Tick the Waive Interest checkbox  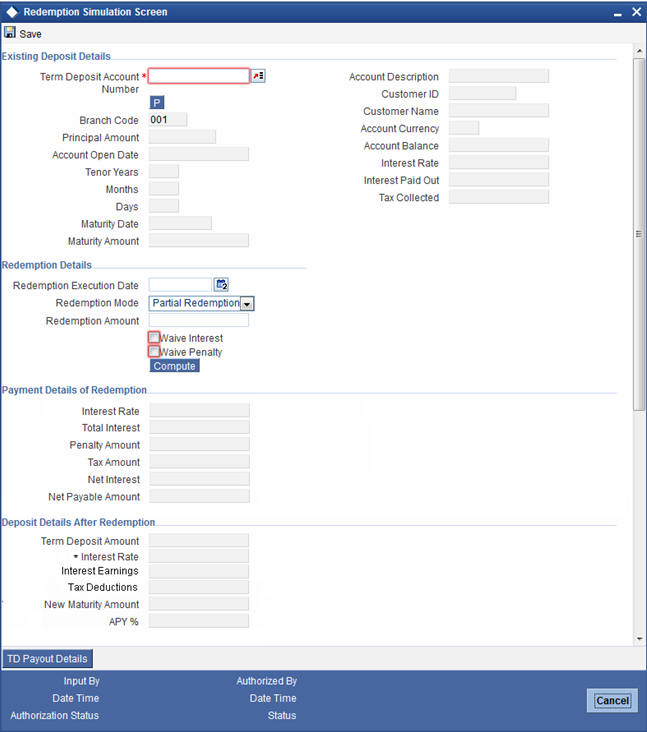coord(154,337)
